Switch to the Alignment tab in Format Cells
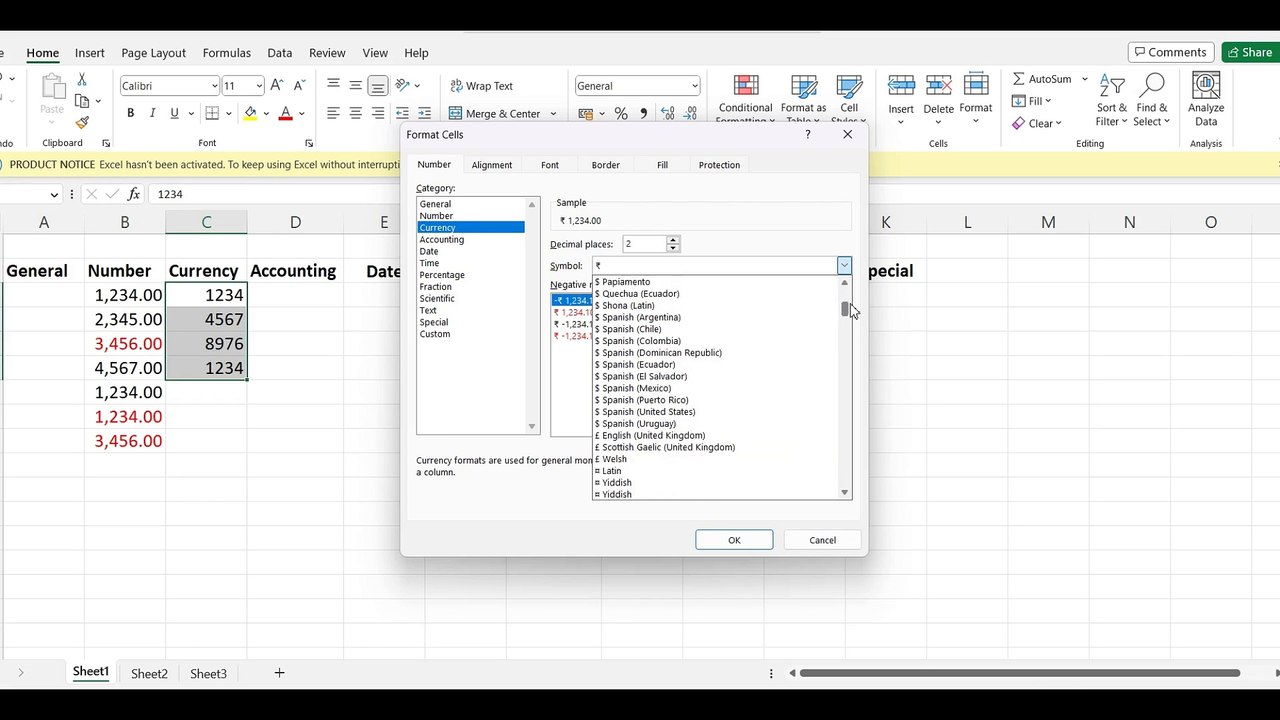The height and width of the screenshot is (720, 1280). [x=492, y=165]
